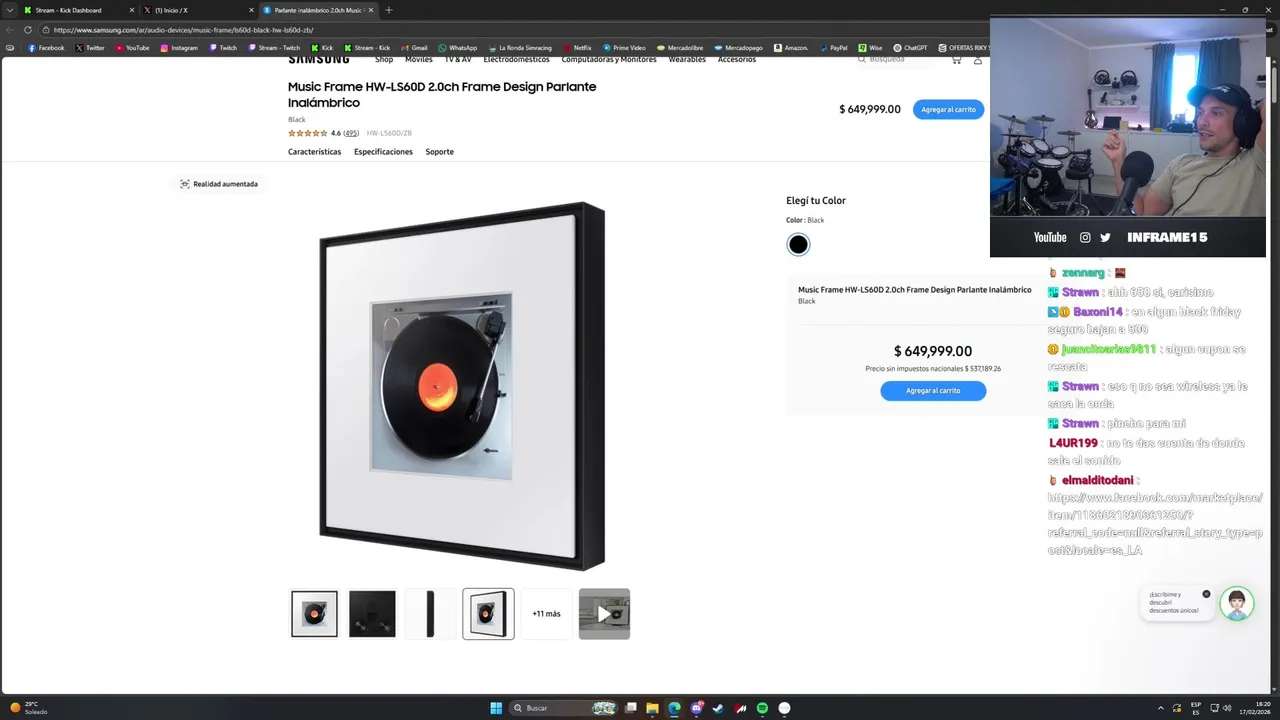Image resolution: width=1280 pixels, height=720 pixels.
Task: Jump to Soporte section
Action: coord(439,152)
